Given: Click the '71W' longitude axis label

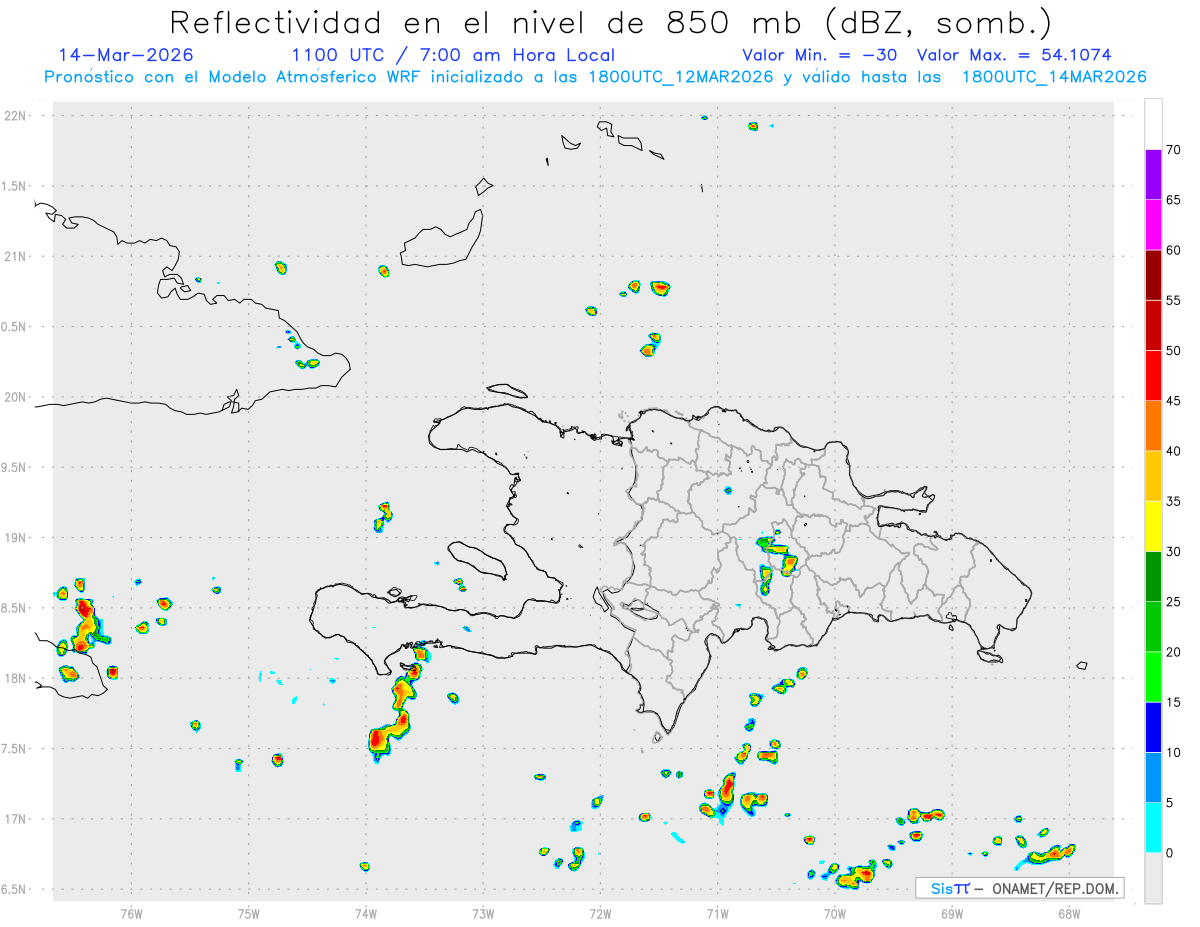Looking at the screenshot, I should point(717,912).
